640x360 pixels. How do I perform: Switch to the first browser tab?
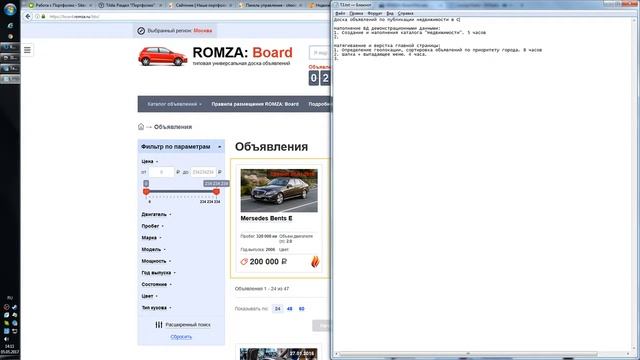(59, 5)
